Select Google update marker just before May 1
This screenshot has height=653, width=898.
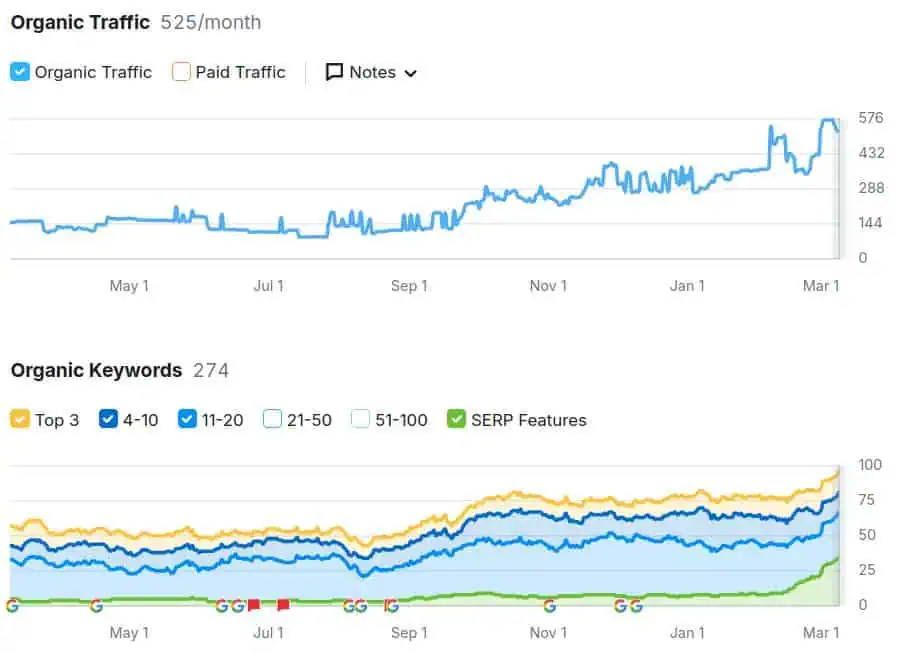tap(96, 605)
